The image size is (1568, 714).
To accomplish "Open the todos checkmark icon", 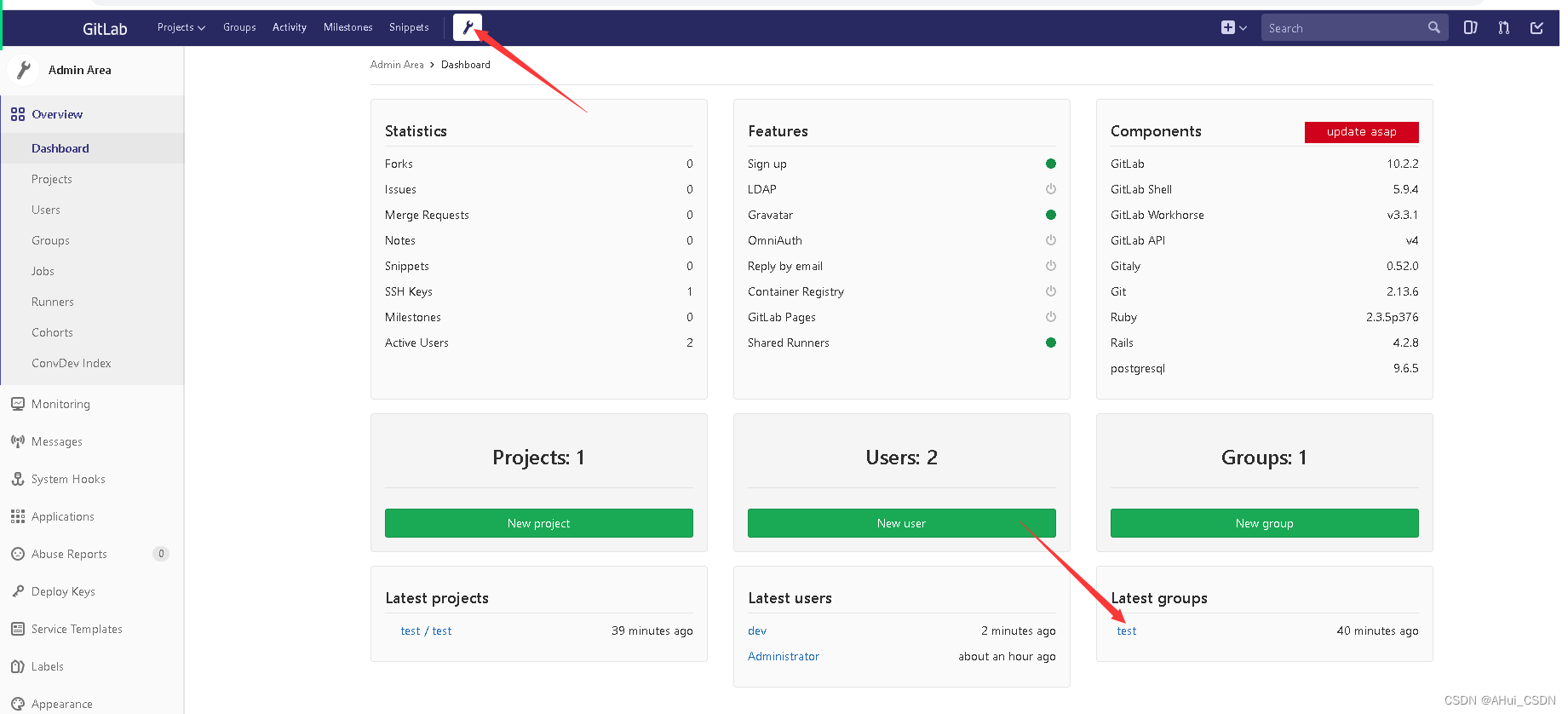I will (1536, 28).
